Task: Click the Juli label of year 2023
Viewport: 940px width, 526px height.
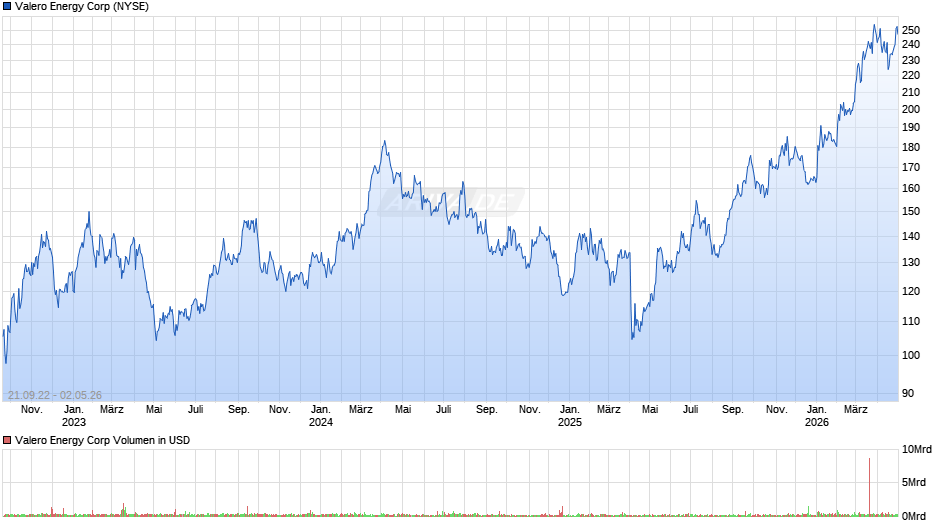Action: click(x=195, y=410)
